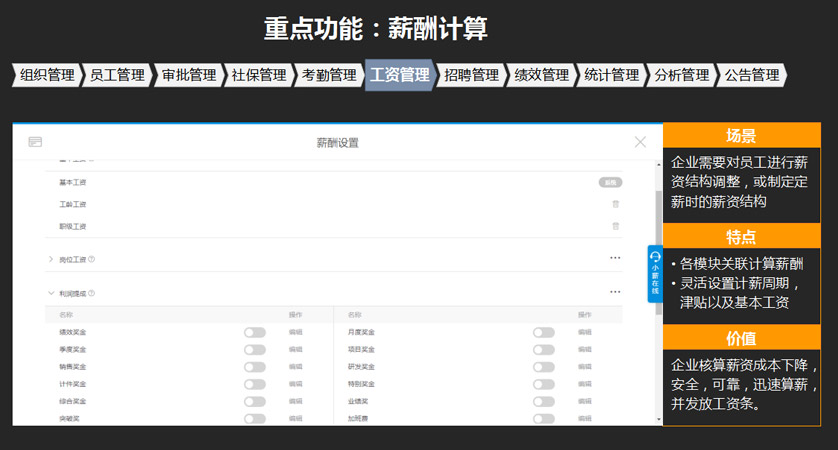Click help icon beside 利润提成
838x450 pixels.
click(x=92, y=293)
